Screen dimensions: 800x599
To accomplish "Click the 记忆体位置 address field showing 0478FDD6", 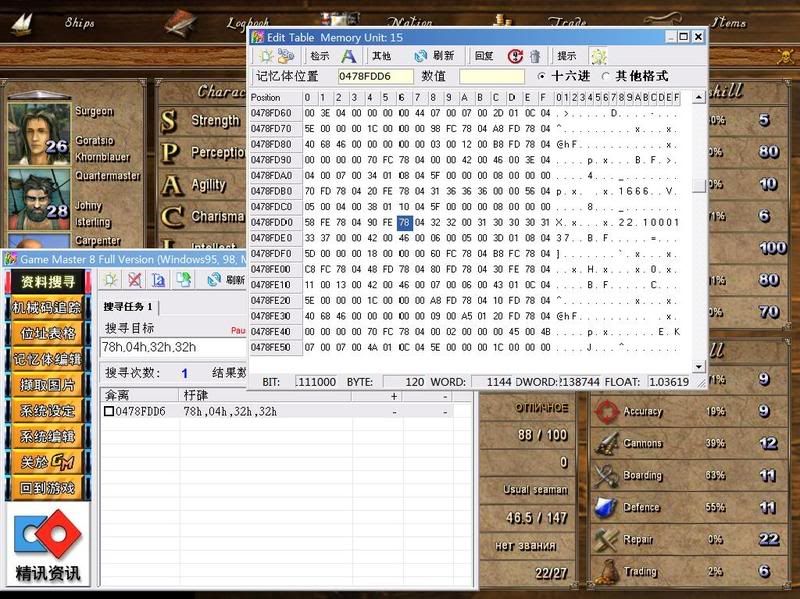I will [376, 77].
